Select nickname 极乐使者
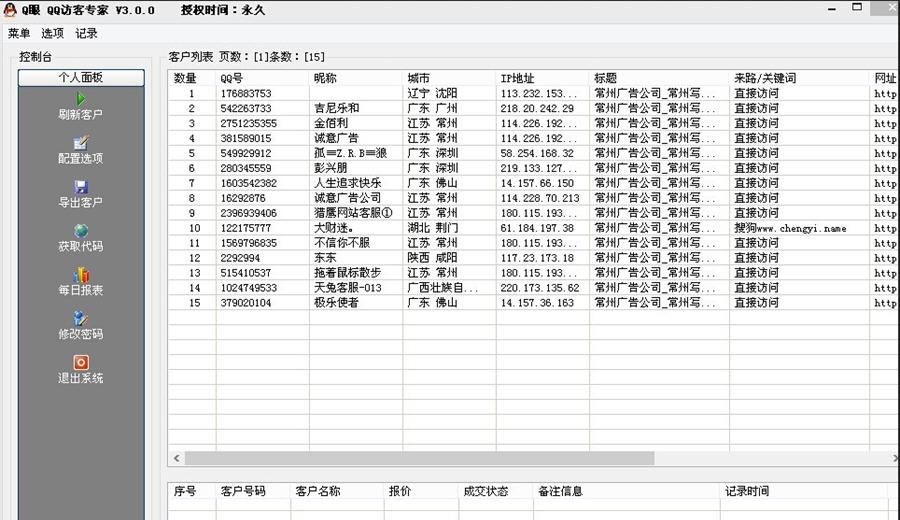The height and width of the screenshot is (520, 900). pos(336,302)
